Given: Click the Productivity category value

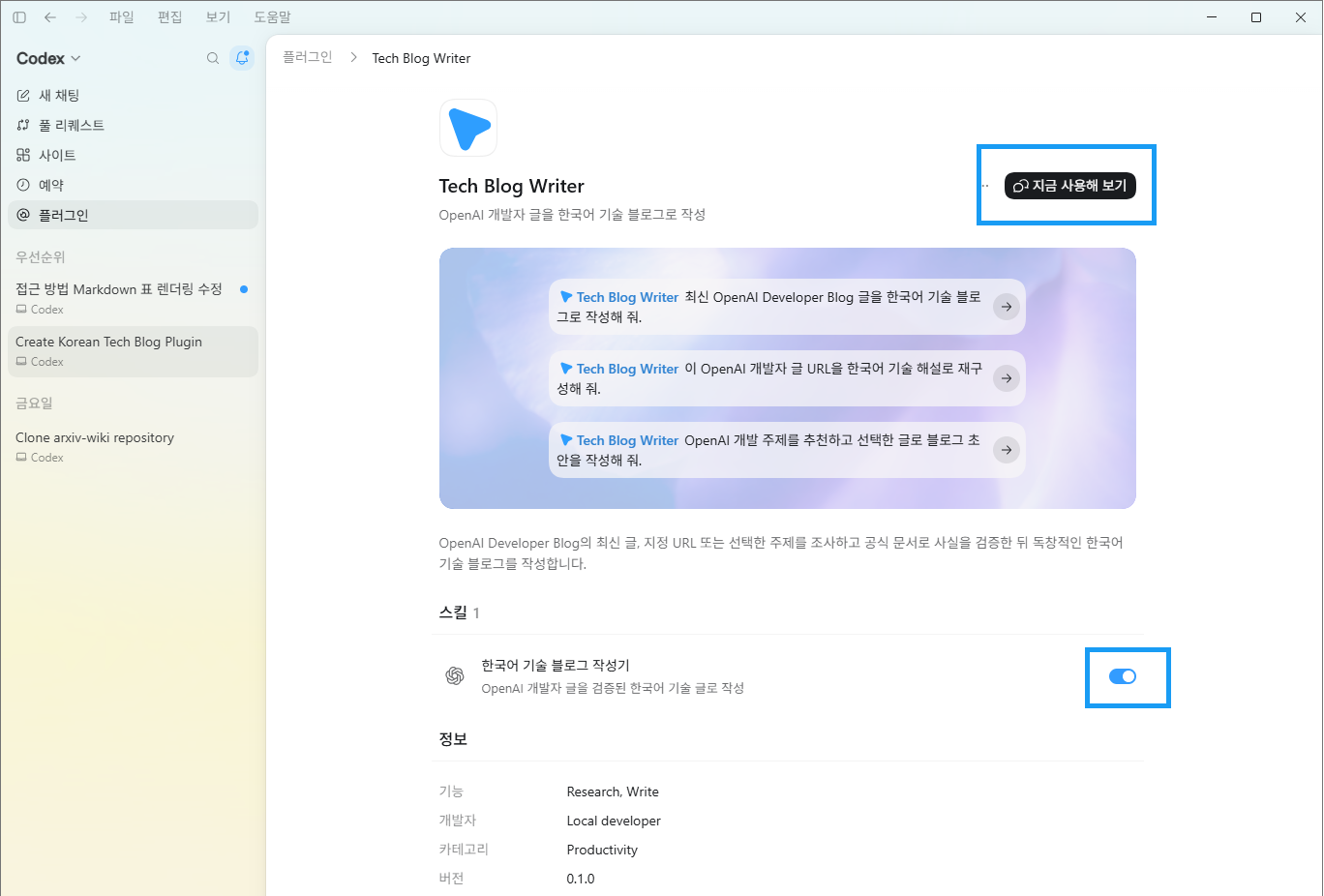Looking at the screenshot, I should [602, 850].
